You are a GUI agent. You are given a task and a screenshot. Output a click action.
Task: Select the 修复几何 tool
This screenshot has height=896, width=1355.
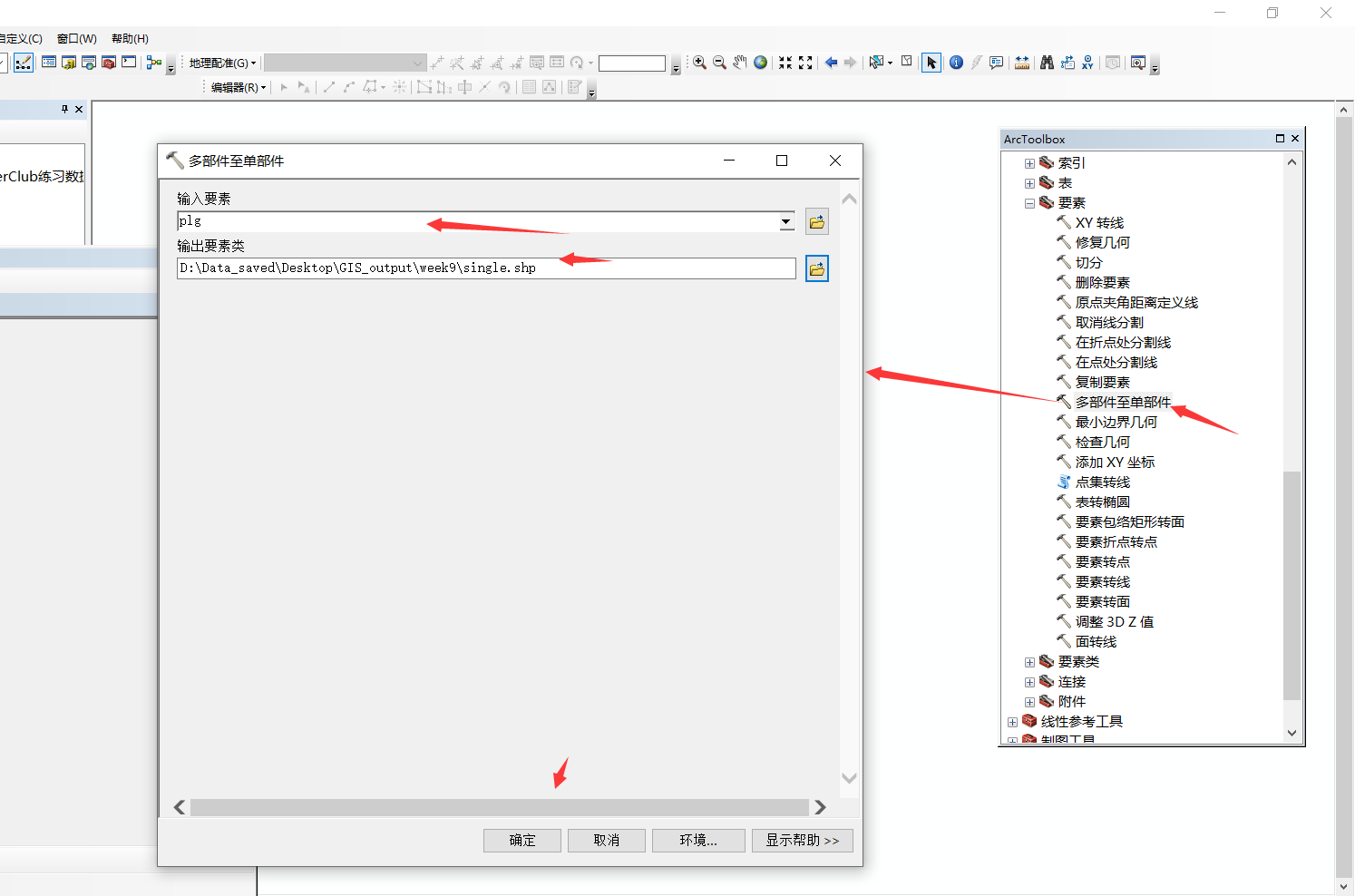(1103, 243)
